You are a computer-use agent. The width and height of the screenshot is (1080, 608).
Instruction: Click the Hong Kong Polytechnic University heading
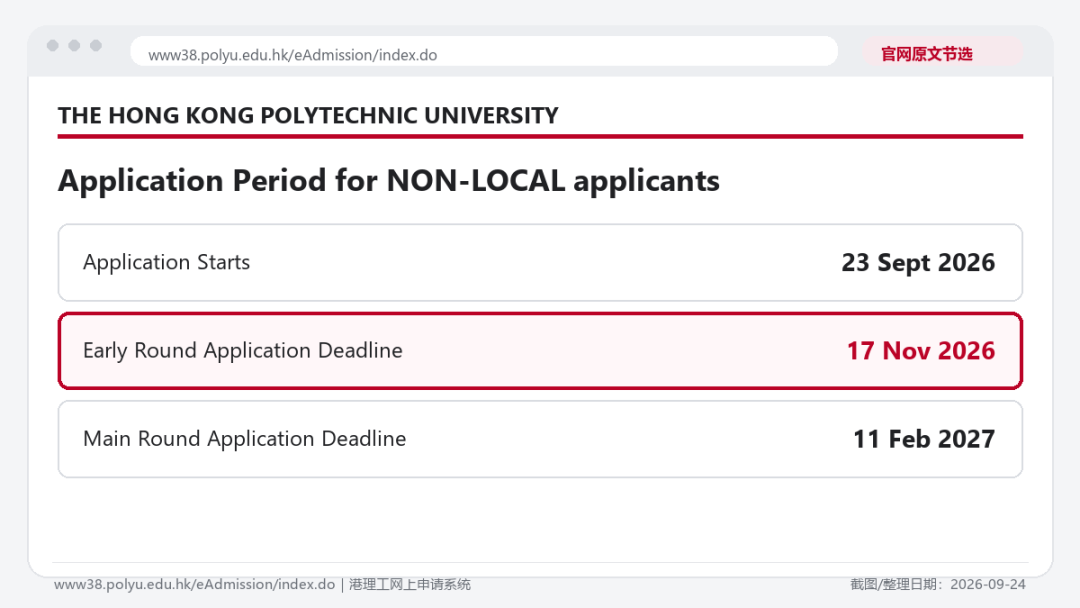coord(308,116)
